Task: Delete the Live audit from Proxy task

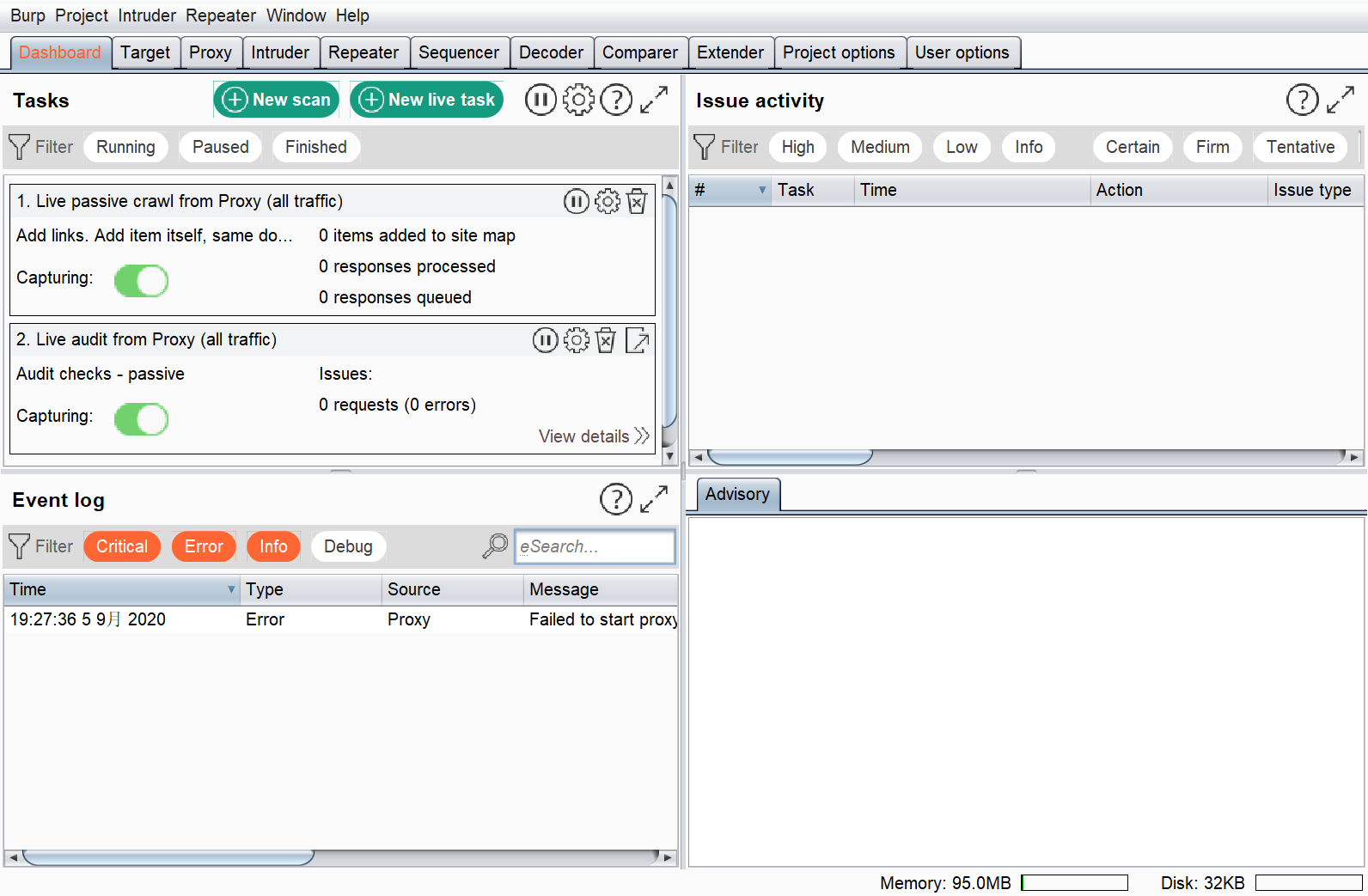Action: tap(606, 341)
